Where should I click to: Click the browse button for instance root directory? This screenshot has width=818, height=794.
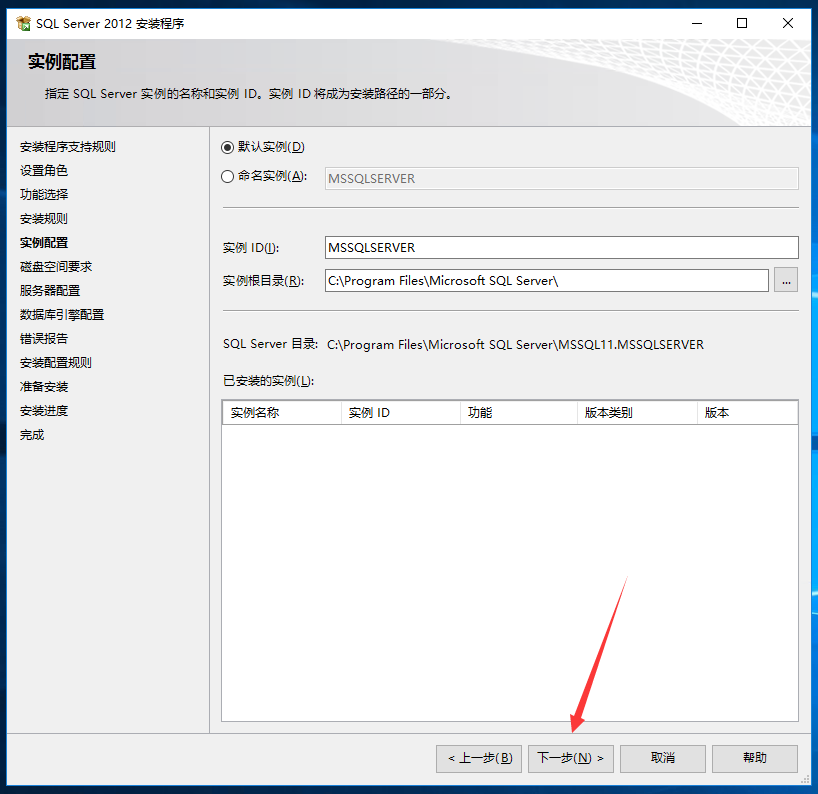pos(785,281)
